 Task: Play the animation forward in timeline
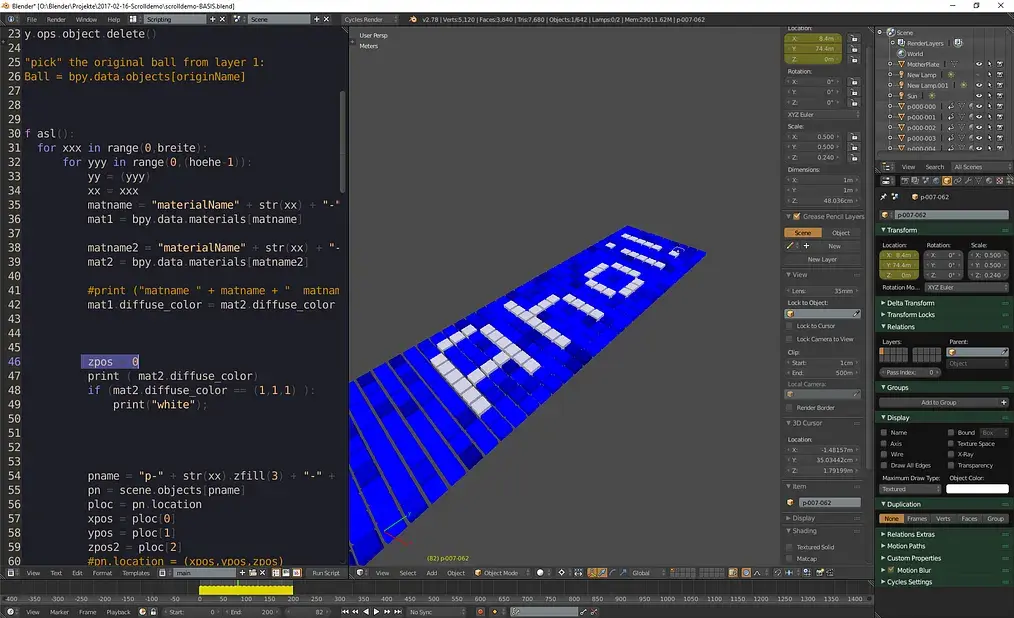(376, 612)
